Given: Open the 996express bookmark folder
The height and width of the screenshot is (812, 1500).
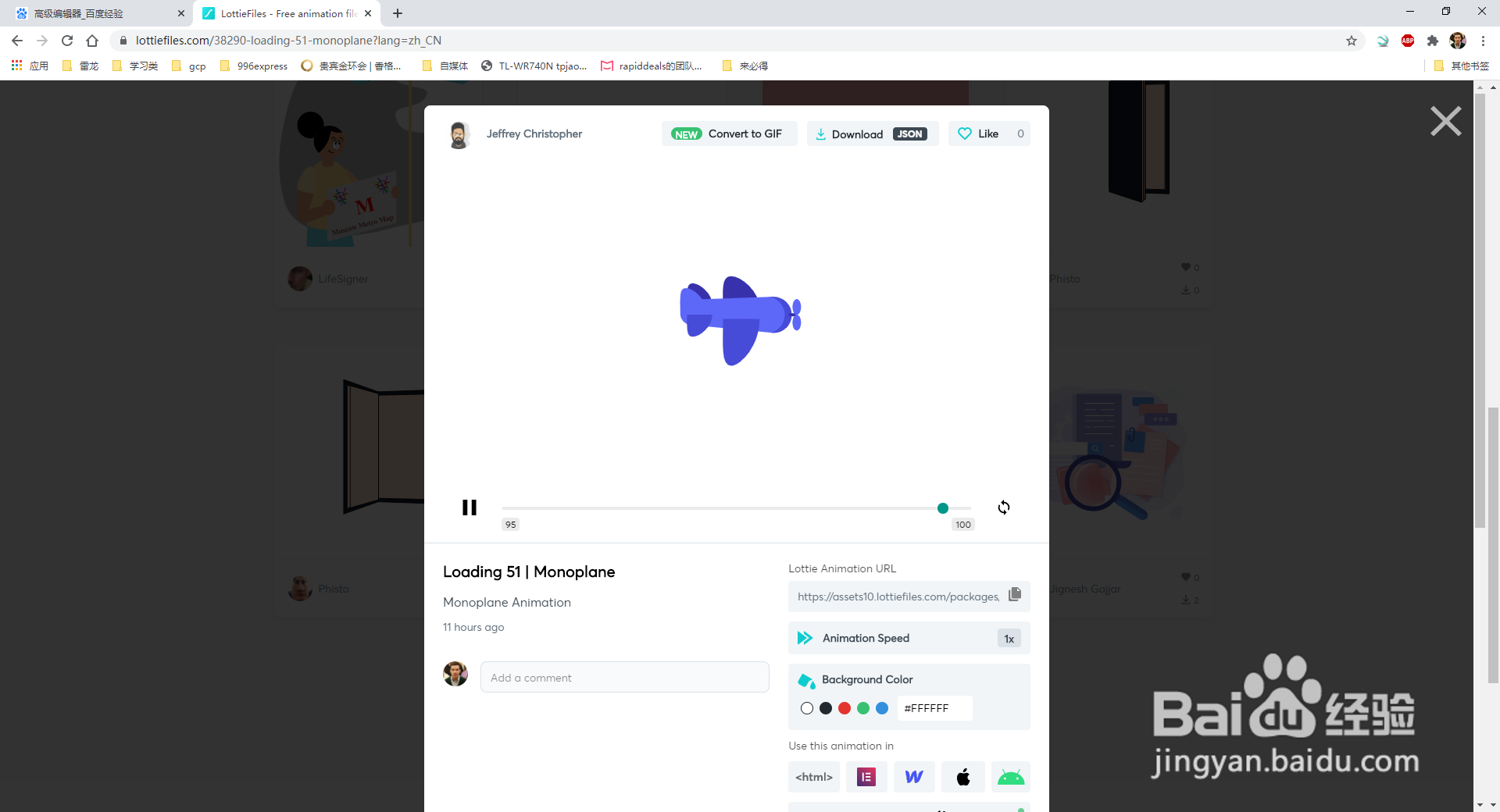Looking at the screenshot, I should click(254, 66).
